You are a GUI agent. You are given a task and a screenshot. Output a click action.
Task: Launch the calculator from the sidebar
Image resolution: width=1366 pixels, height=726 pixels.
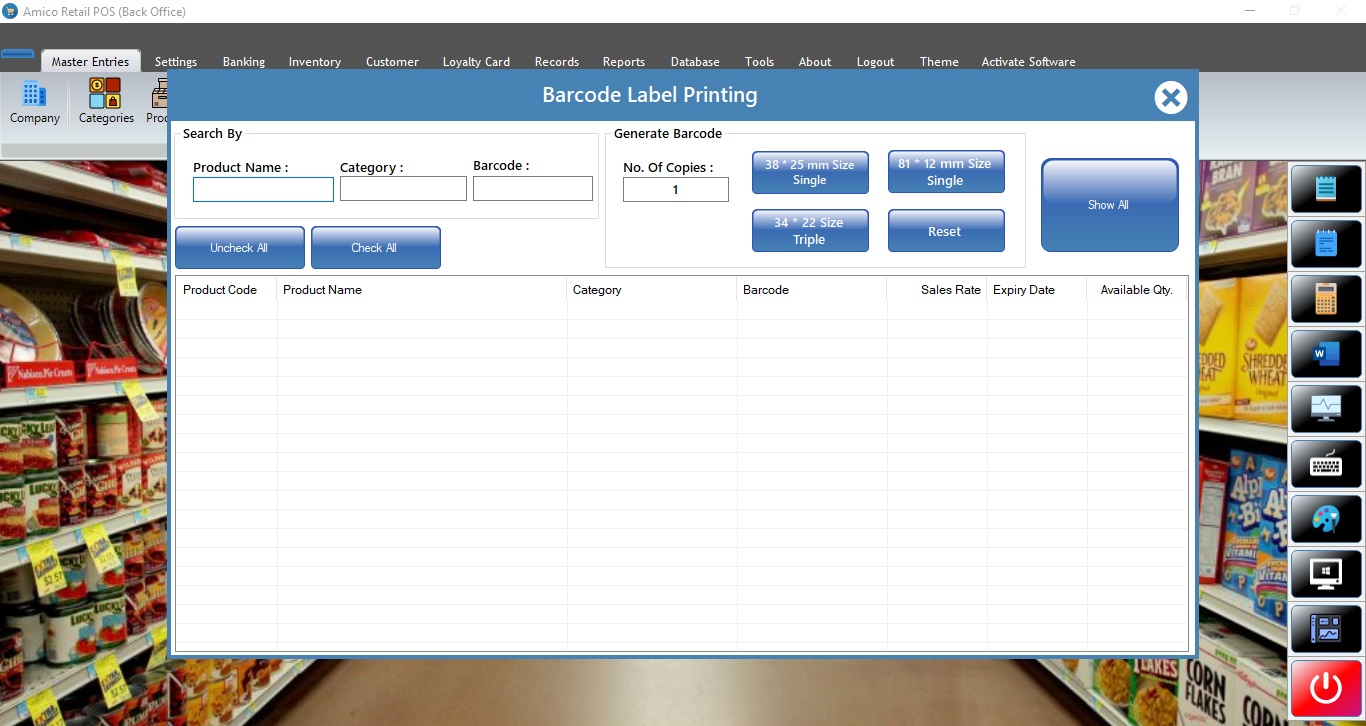click(1326, 299)
